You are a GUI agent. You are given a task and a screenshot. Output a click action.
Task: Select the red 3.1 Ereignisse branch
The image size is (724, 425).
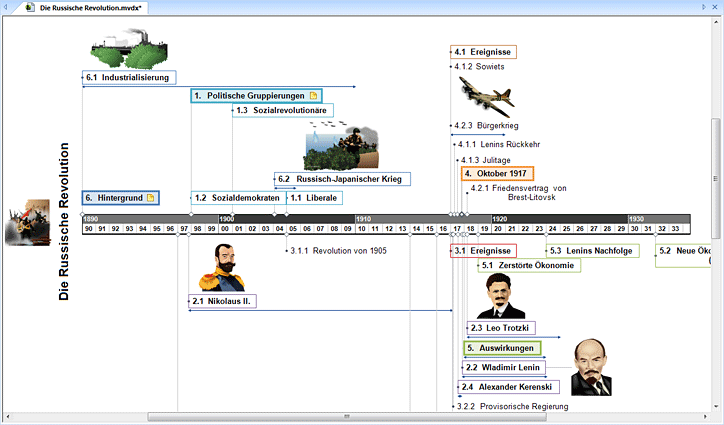[483, 251]
